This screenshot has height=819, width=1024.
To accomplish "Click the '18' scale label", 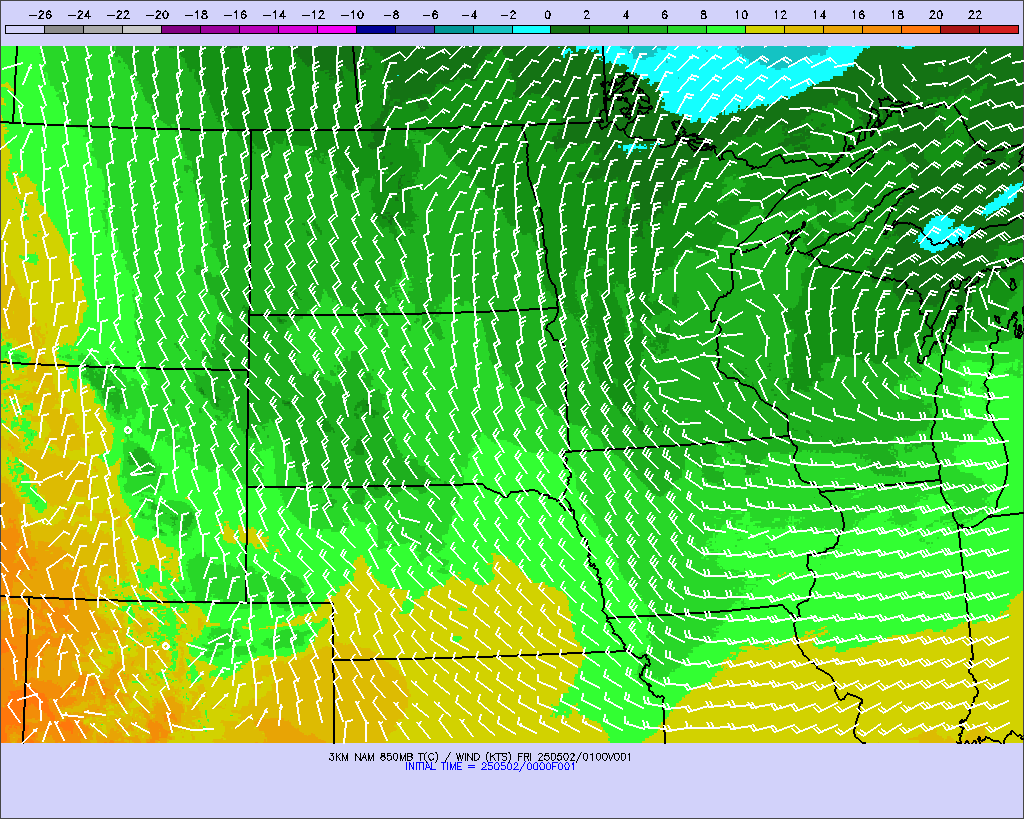I will tap(897, 15).
